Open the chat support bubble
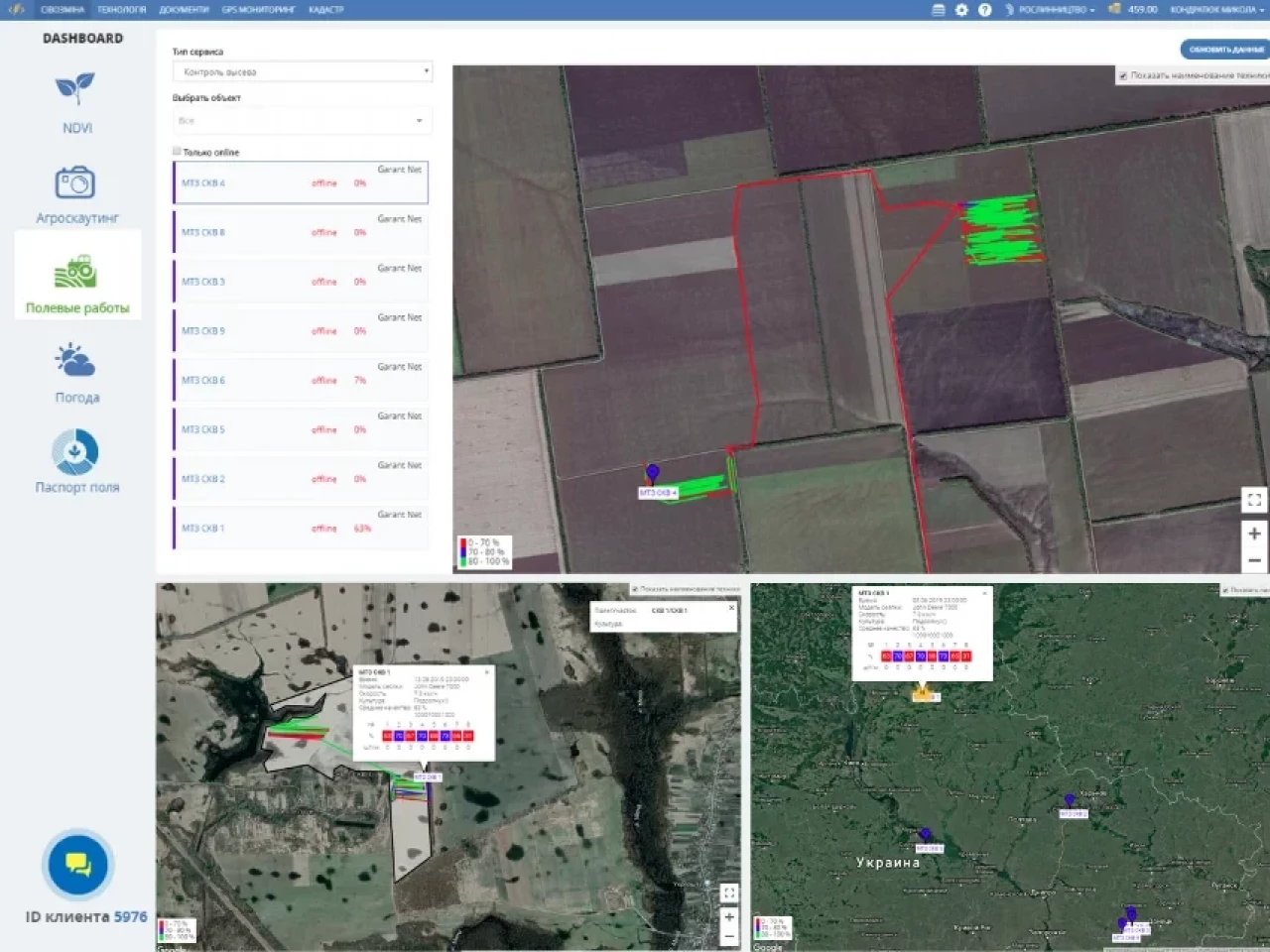This screenshot has height=952, width=1270. click(x=78, y=865)
